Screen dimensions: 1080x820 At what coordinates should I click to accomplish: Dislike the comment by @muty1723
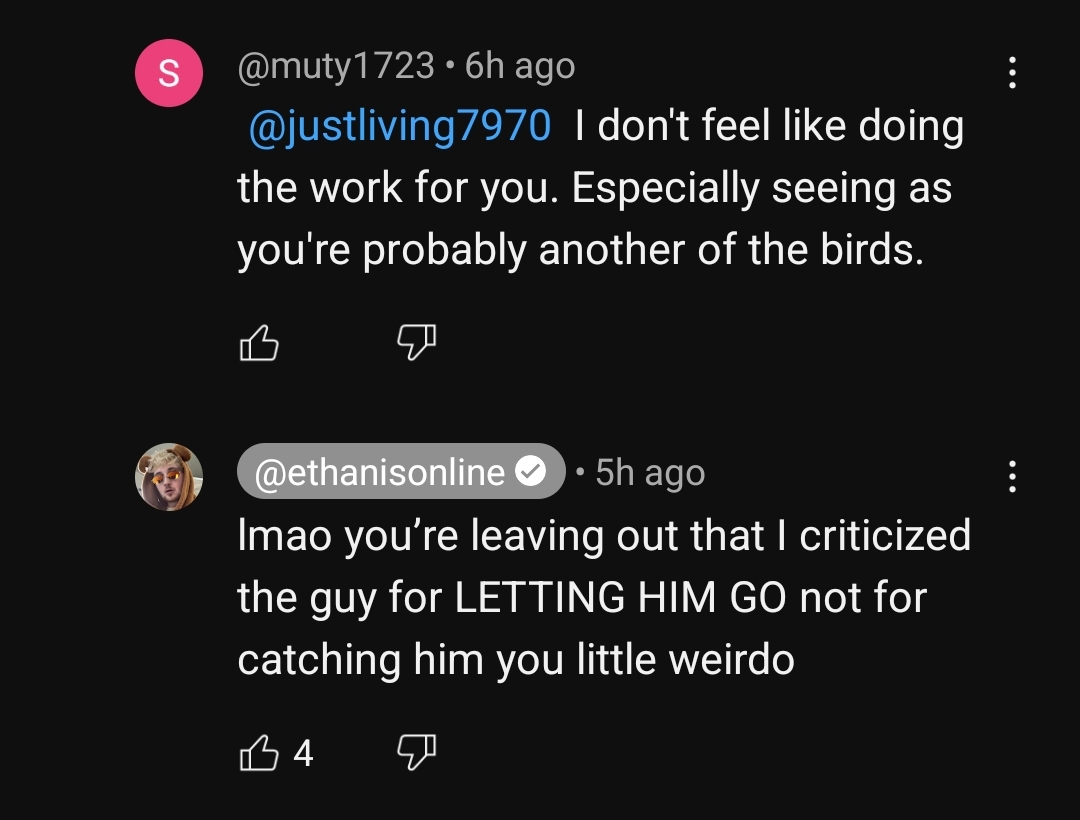(x=417, y=342)
